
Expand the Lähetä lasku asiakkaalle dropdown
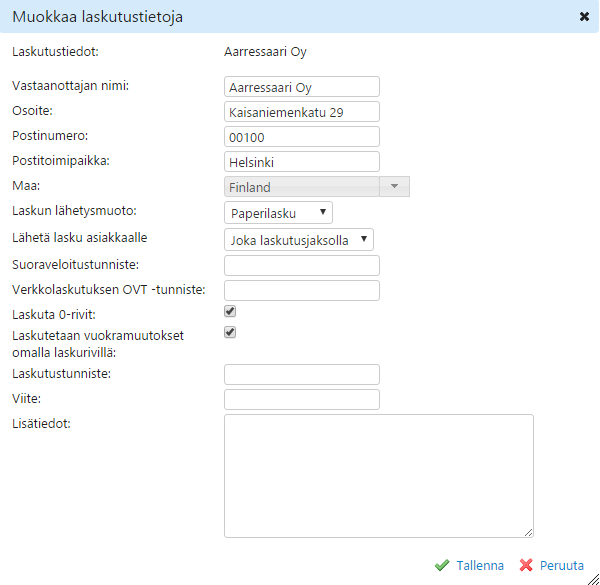tap(299, 239)
